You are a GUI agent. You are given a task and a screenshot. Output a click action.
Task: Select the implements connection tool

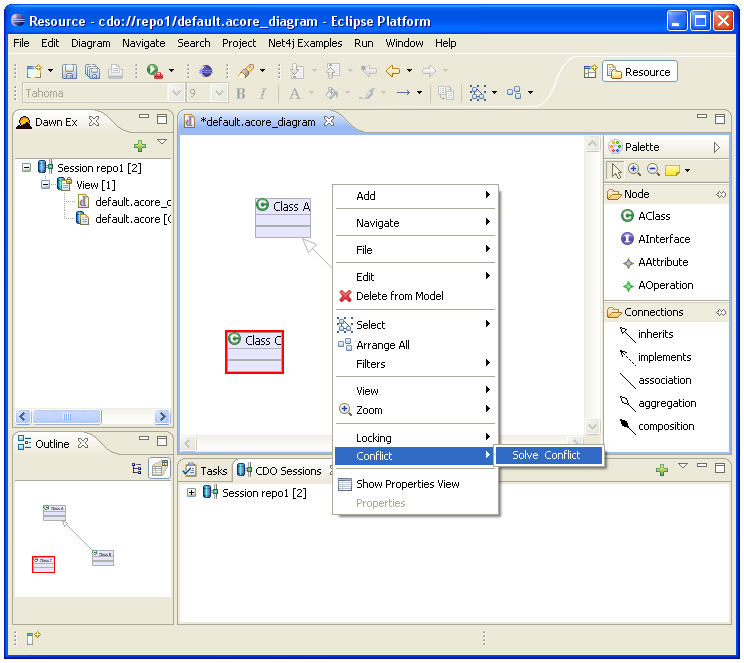coord(655,357)
